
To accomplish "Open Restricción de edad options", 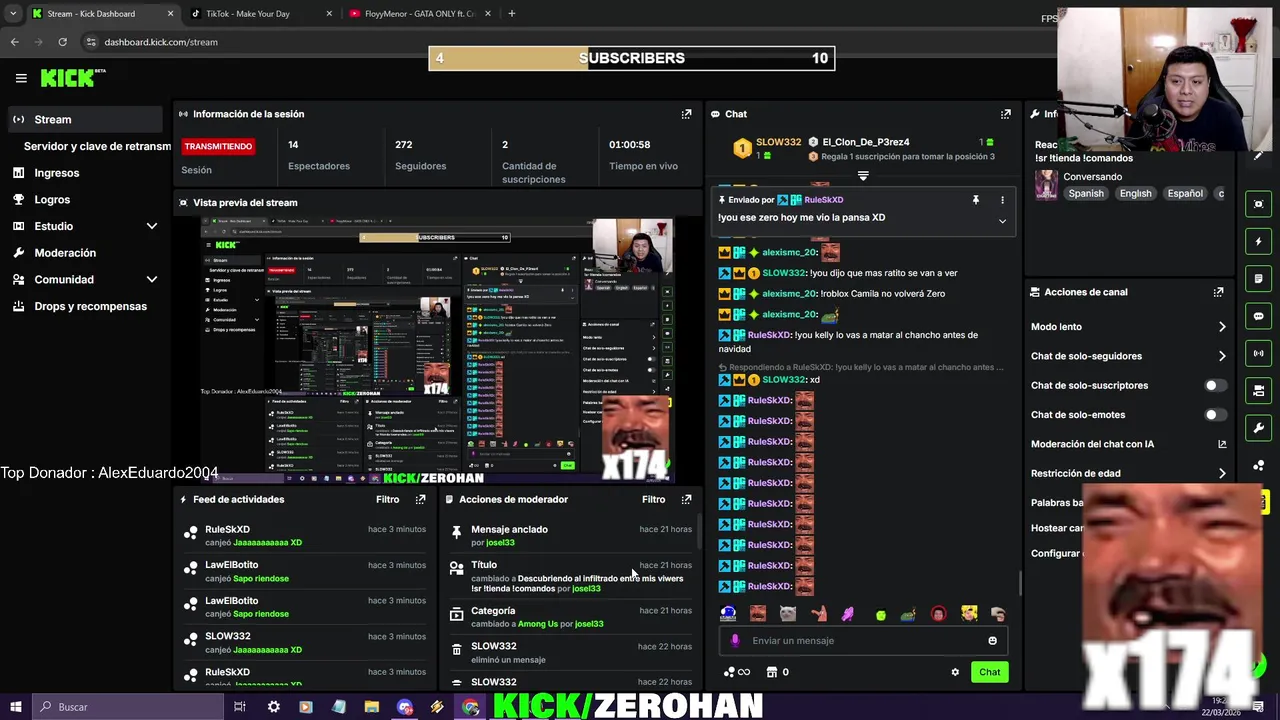I will click(1222, 473).
